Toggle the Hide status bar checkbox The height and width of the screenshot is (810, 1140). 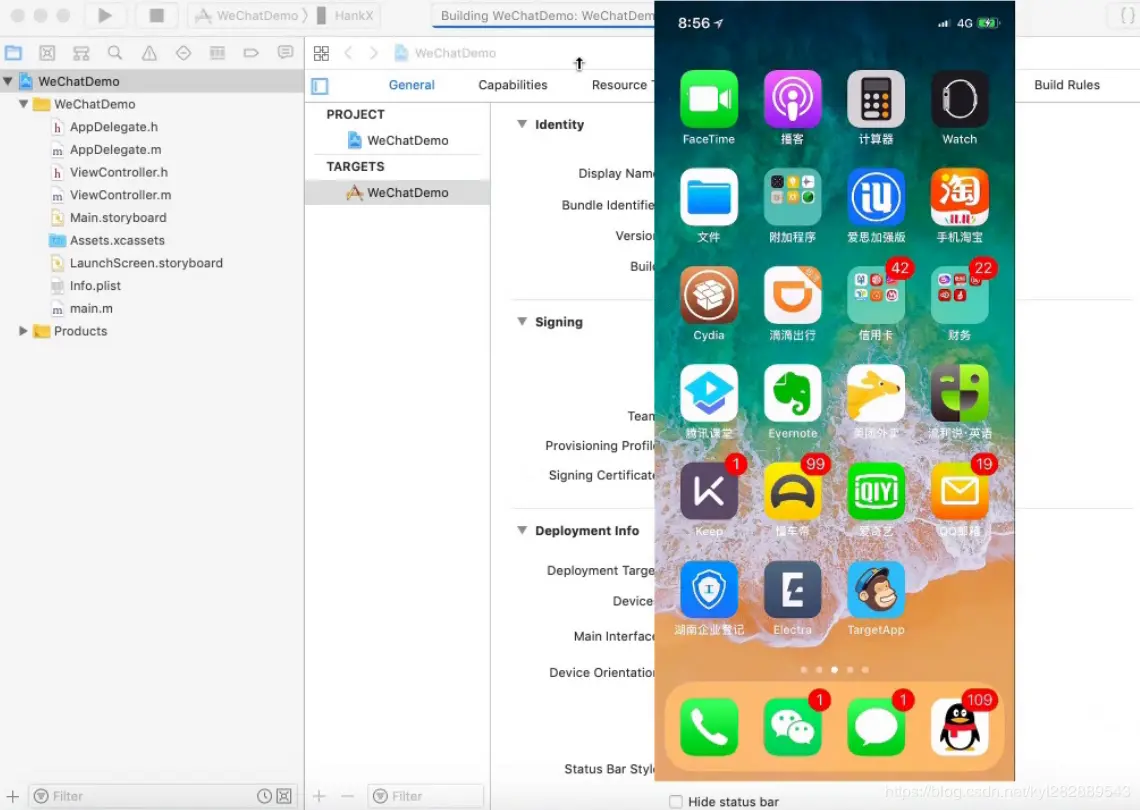click(x=675, y=801)
